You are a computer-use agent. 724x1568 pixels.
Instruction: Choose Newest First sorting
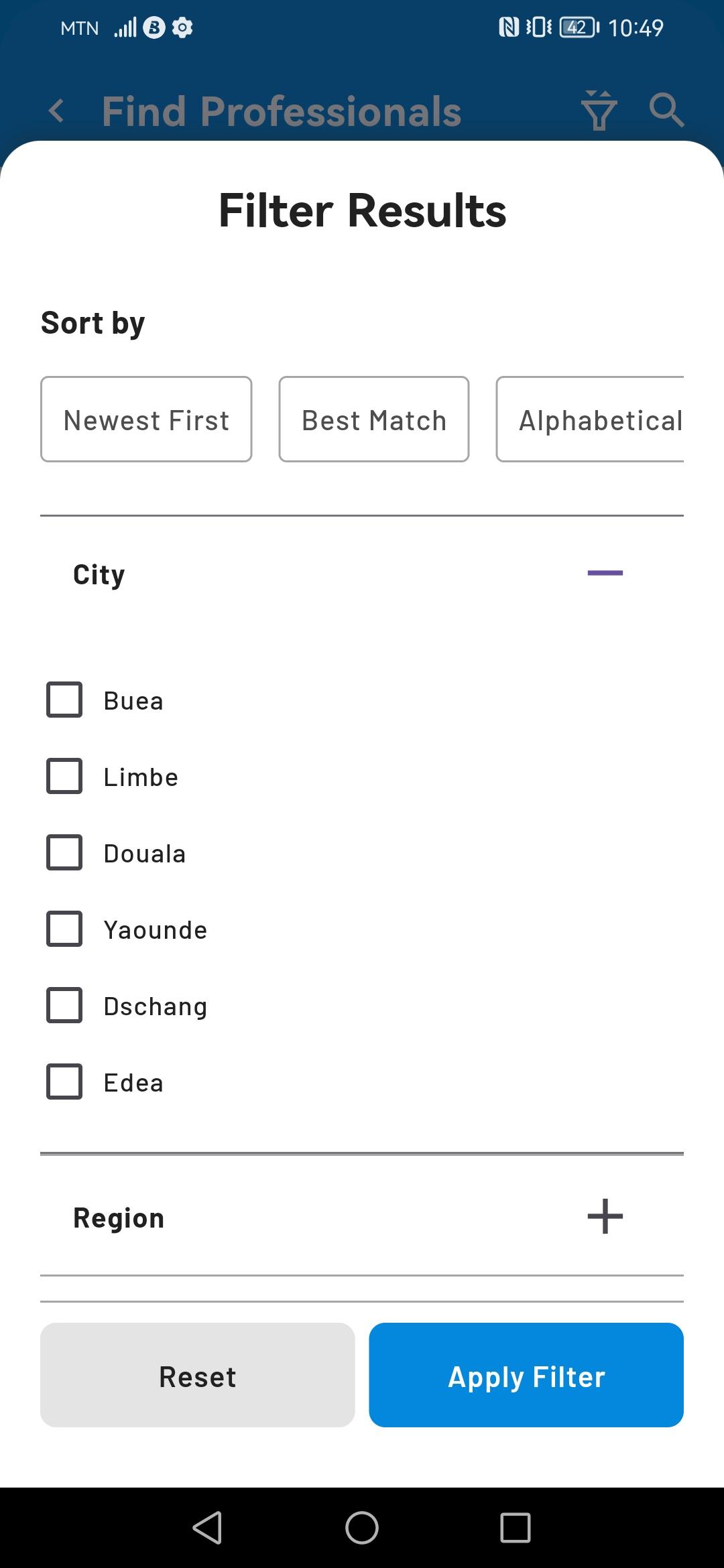pos(146,419)
